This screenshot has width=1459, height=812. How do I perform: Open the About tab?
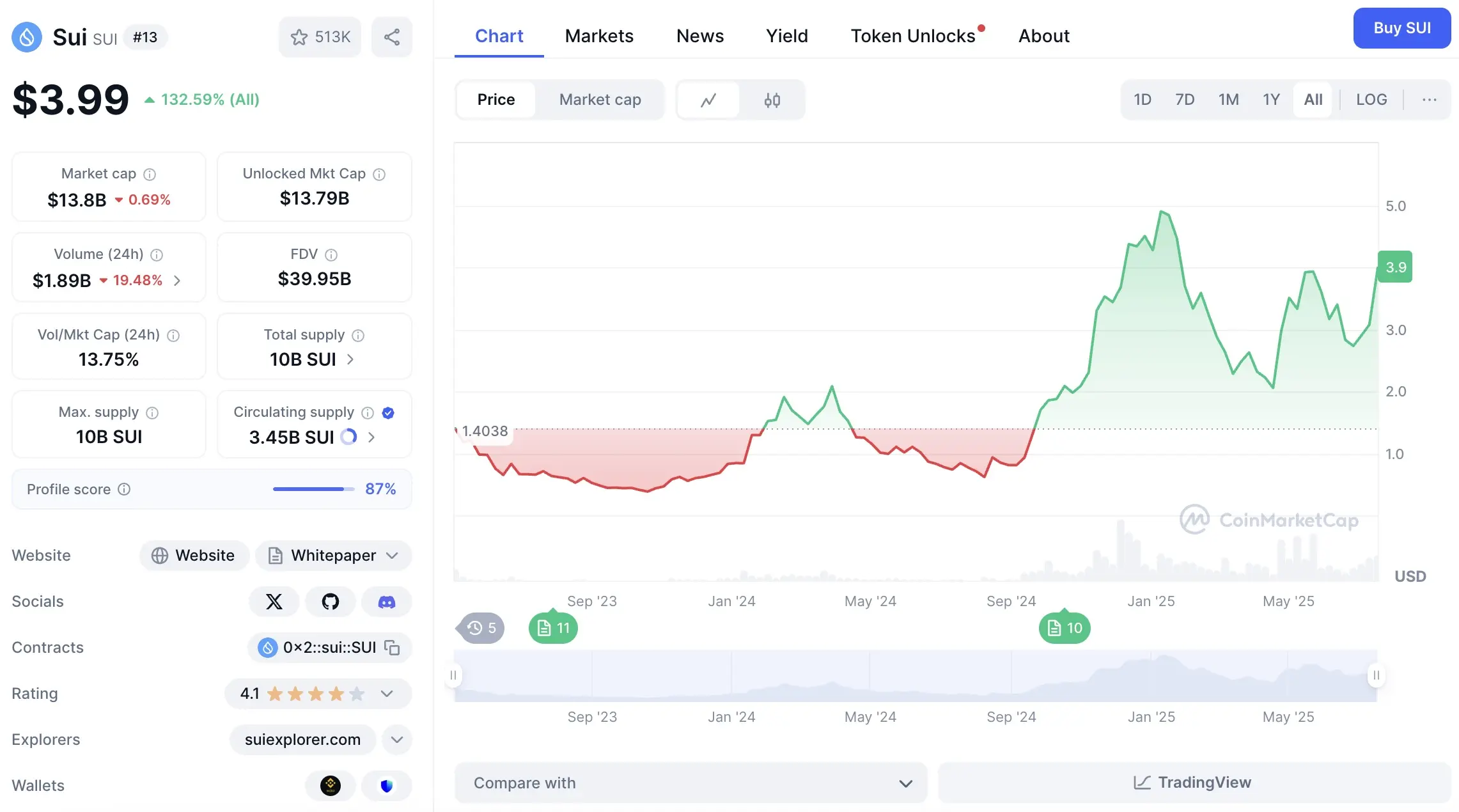[1044, 36]
